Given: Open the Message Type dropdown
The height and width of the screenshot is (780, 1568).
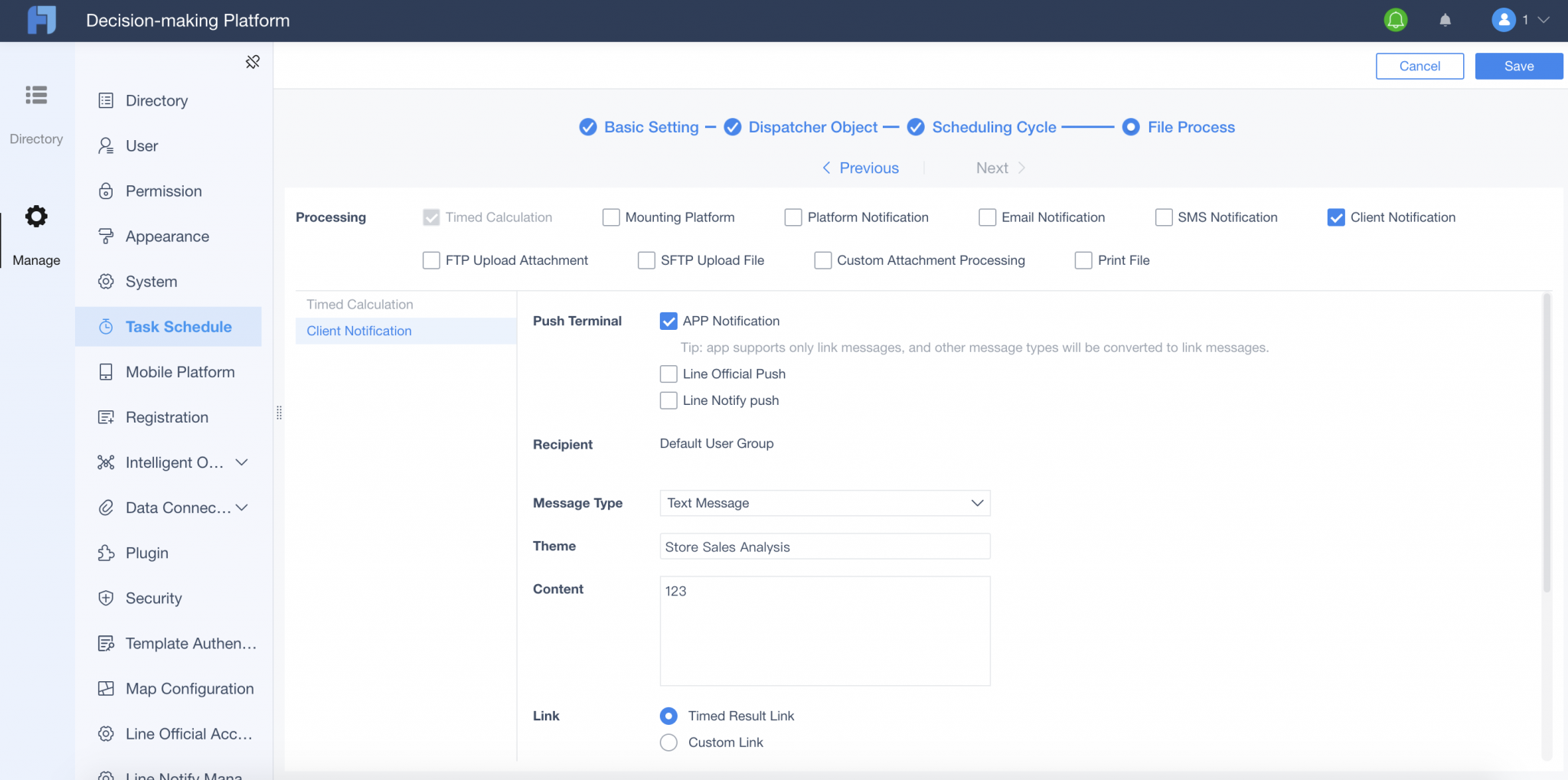Looking at the screenshot, I should [x=825, y=503].
